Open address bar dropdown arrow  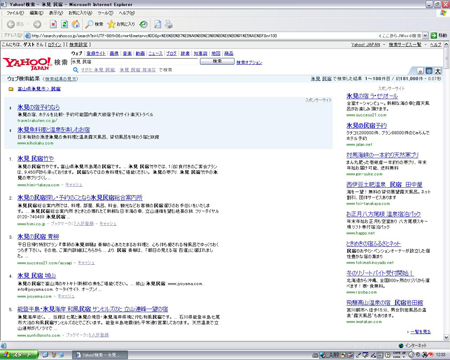click(x=425, y=35)
